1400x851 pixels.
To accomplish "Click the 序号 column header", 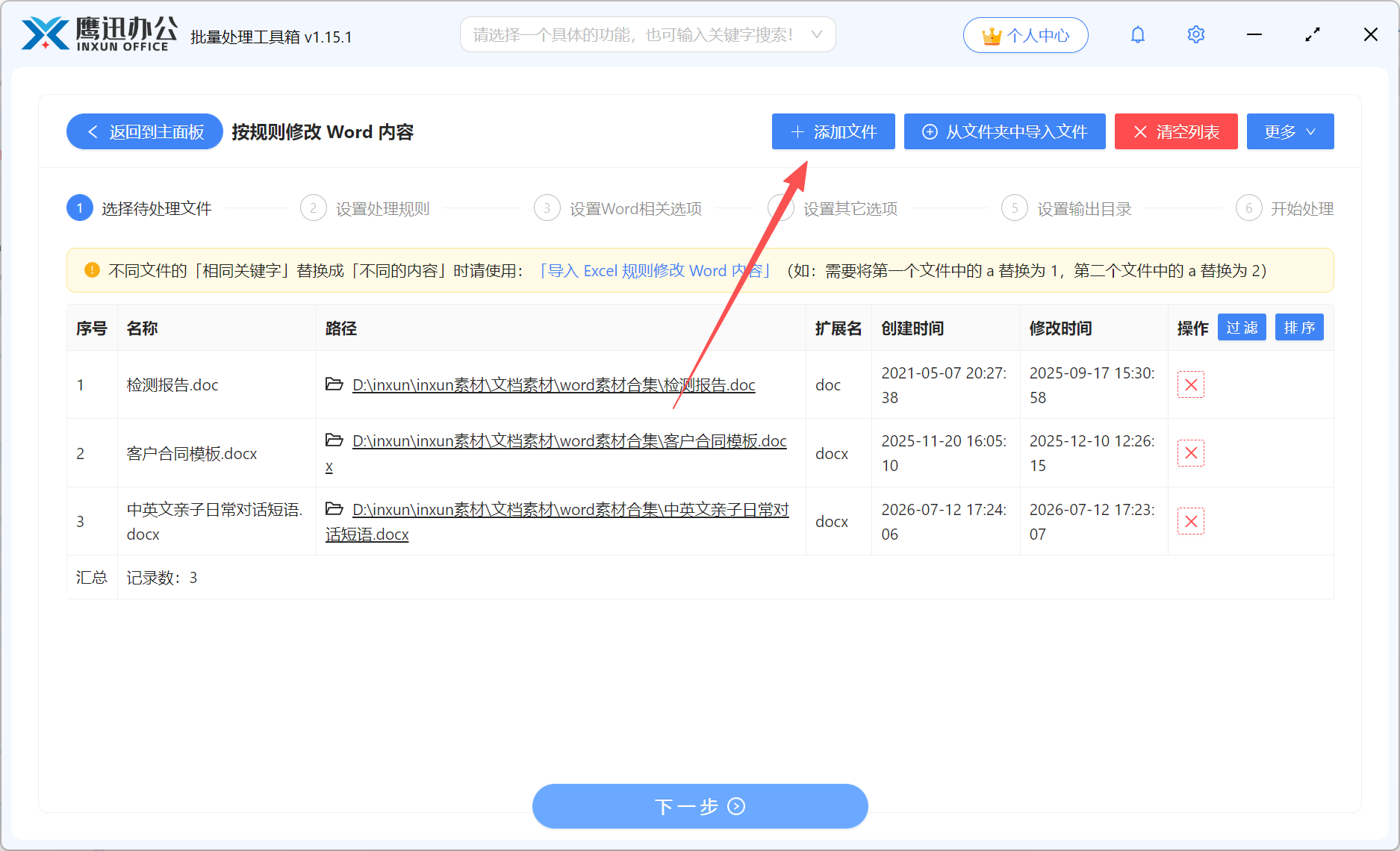I will pos(92,328).
